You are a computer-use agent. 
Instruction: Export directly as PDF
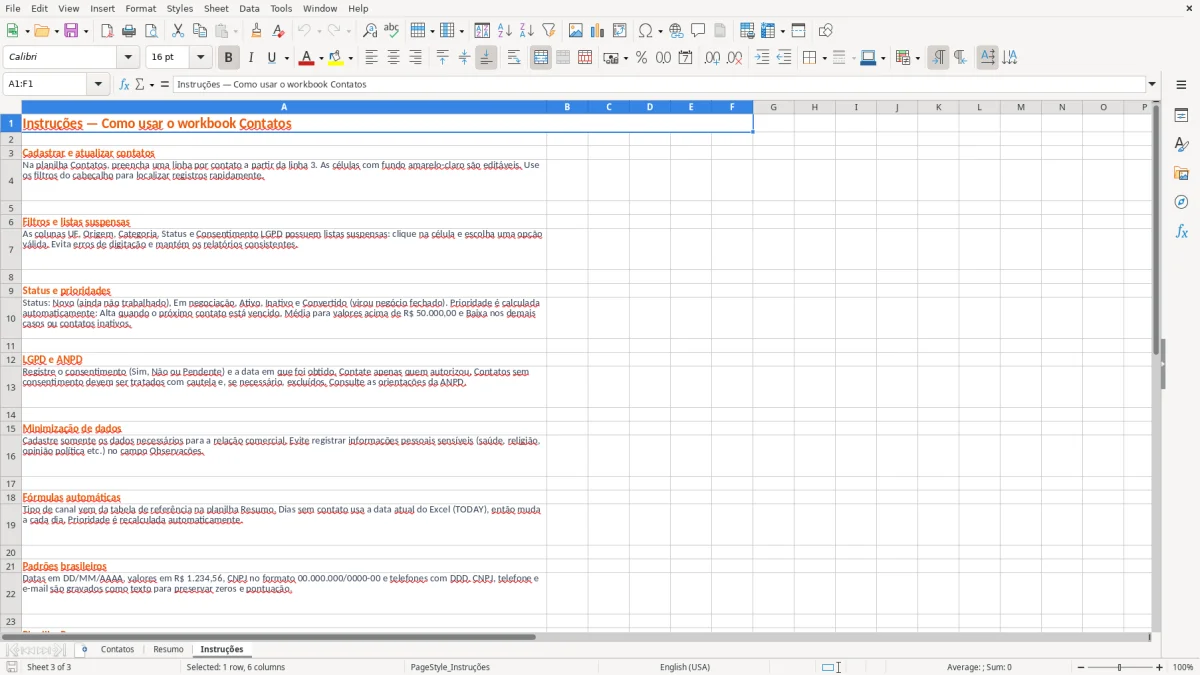point(107,31)
